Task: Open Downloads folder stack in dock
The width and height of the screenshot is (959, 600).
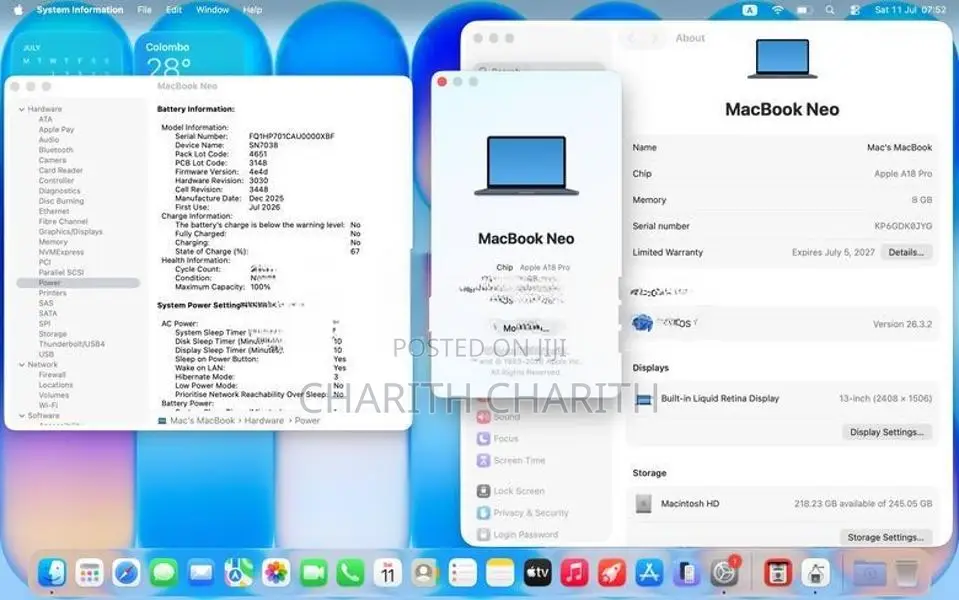Action: pos(870,573)
